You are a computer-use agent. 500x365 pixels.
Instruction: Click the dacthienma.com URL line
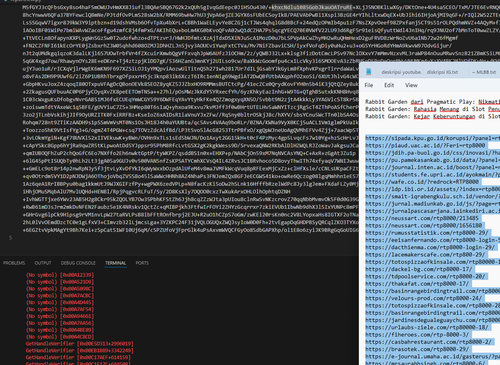click(430, 247)
